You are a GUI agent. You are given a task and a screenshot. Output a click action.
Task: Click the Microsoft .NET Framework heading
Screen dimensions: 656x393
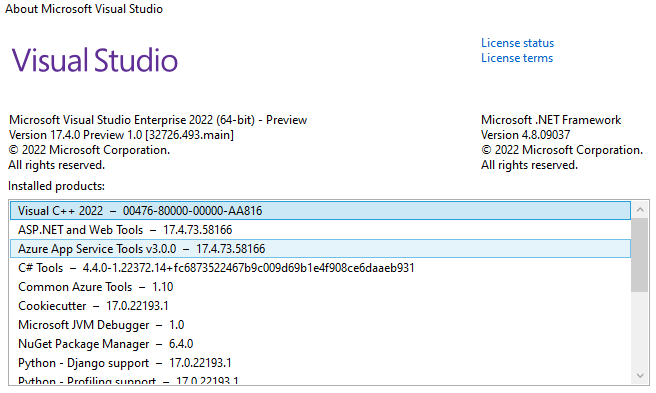[x=551, y=120]
